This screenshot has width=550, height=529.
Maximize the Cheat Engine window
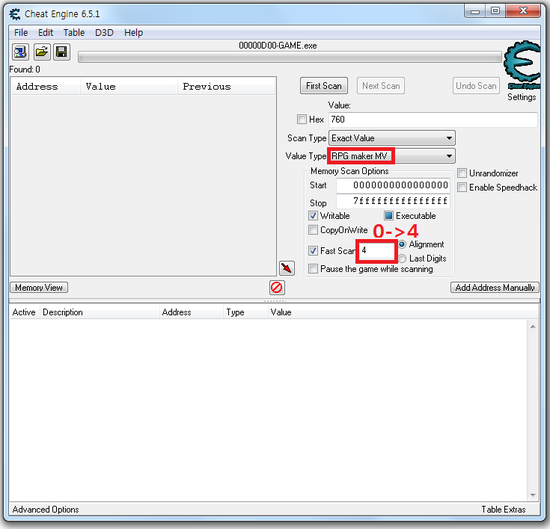[x=495, y=11]
